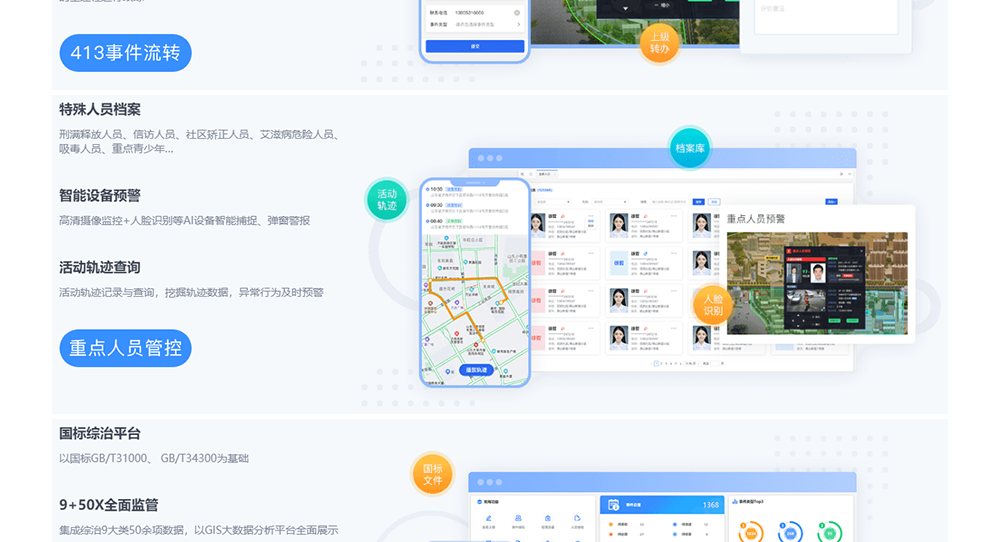The width and height of the screenshot is (1000, 542).
Task: Open the 重点人员预警 map image
Action: [817, 283]
